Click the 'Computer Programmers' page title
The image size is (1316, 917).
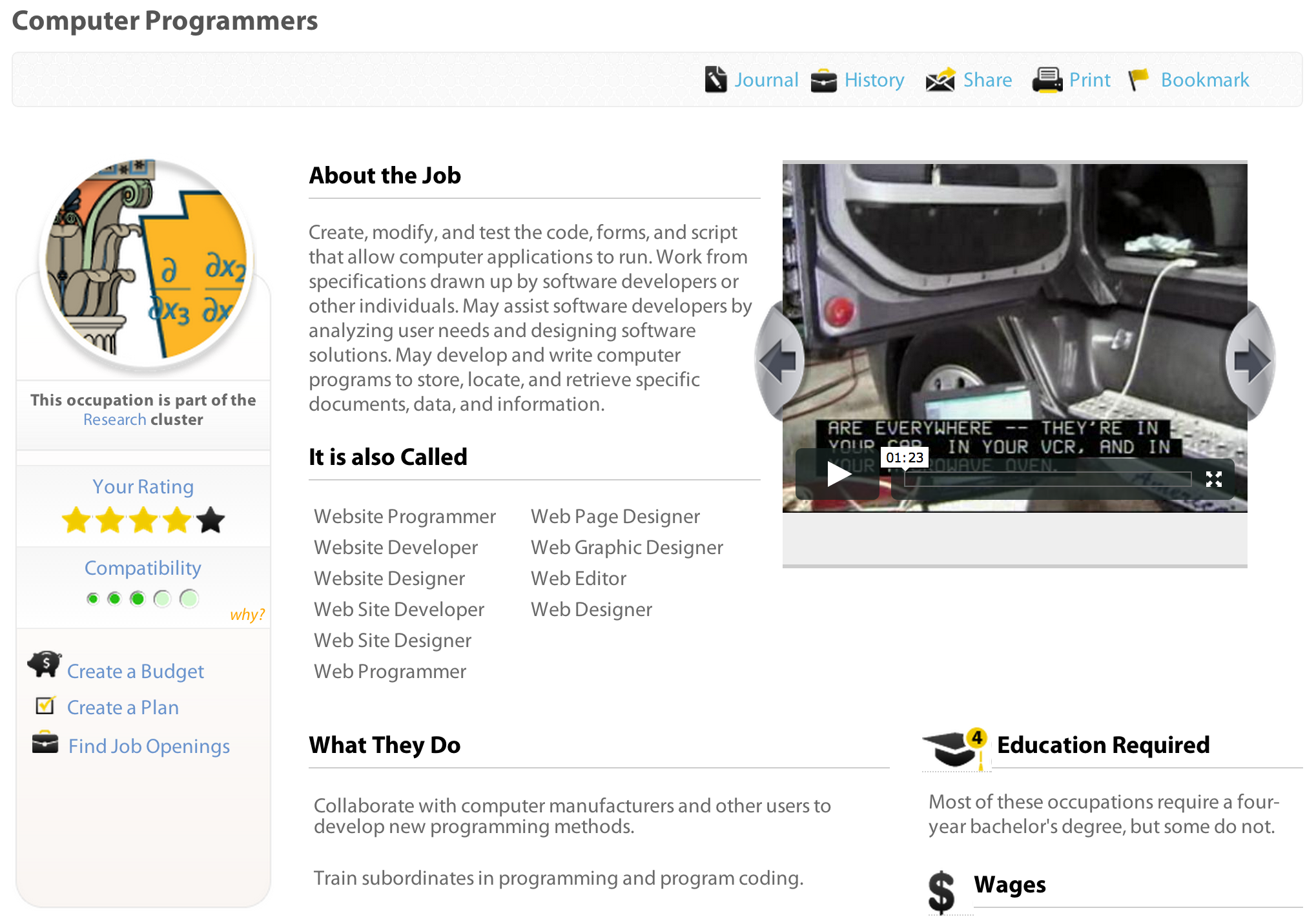coord(165,21)
